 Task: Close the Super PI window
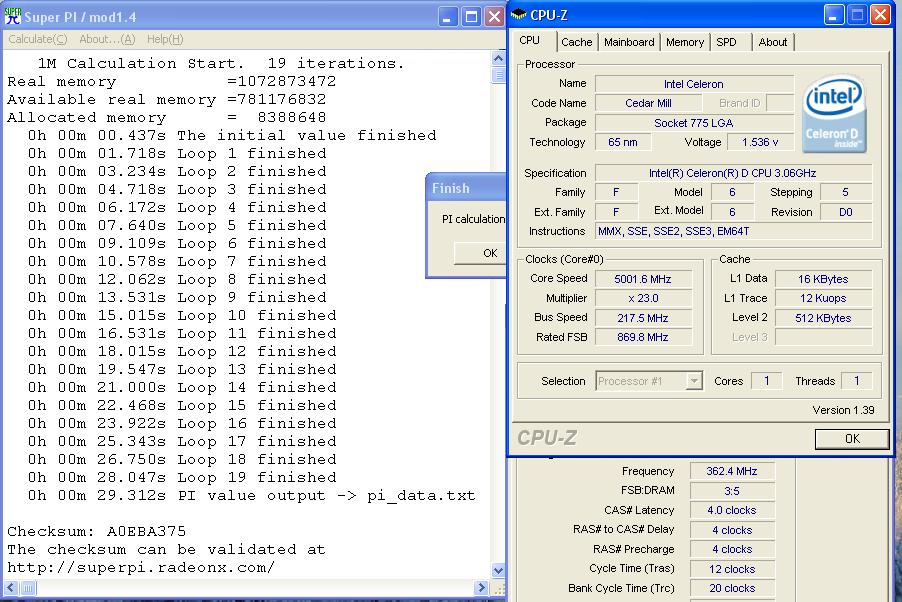pos(494,16)
